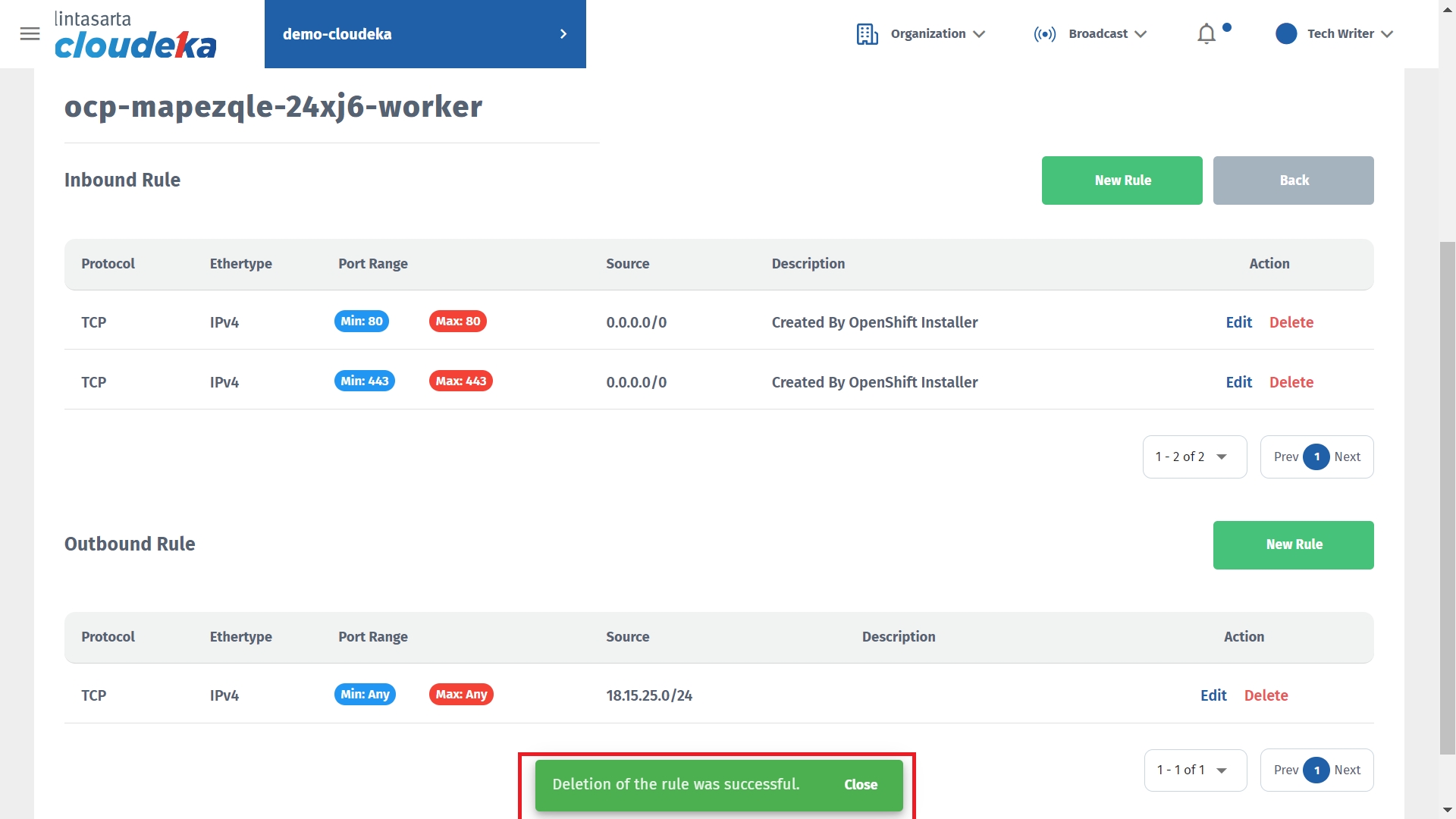The image size is (1456, 819).
Task: Close the deletion success notification
Action: (x=860, y=785)
